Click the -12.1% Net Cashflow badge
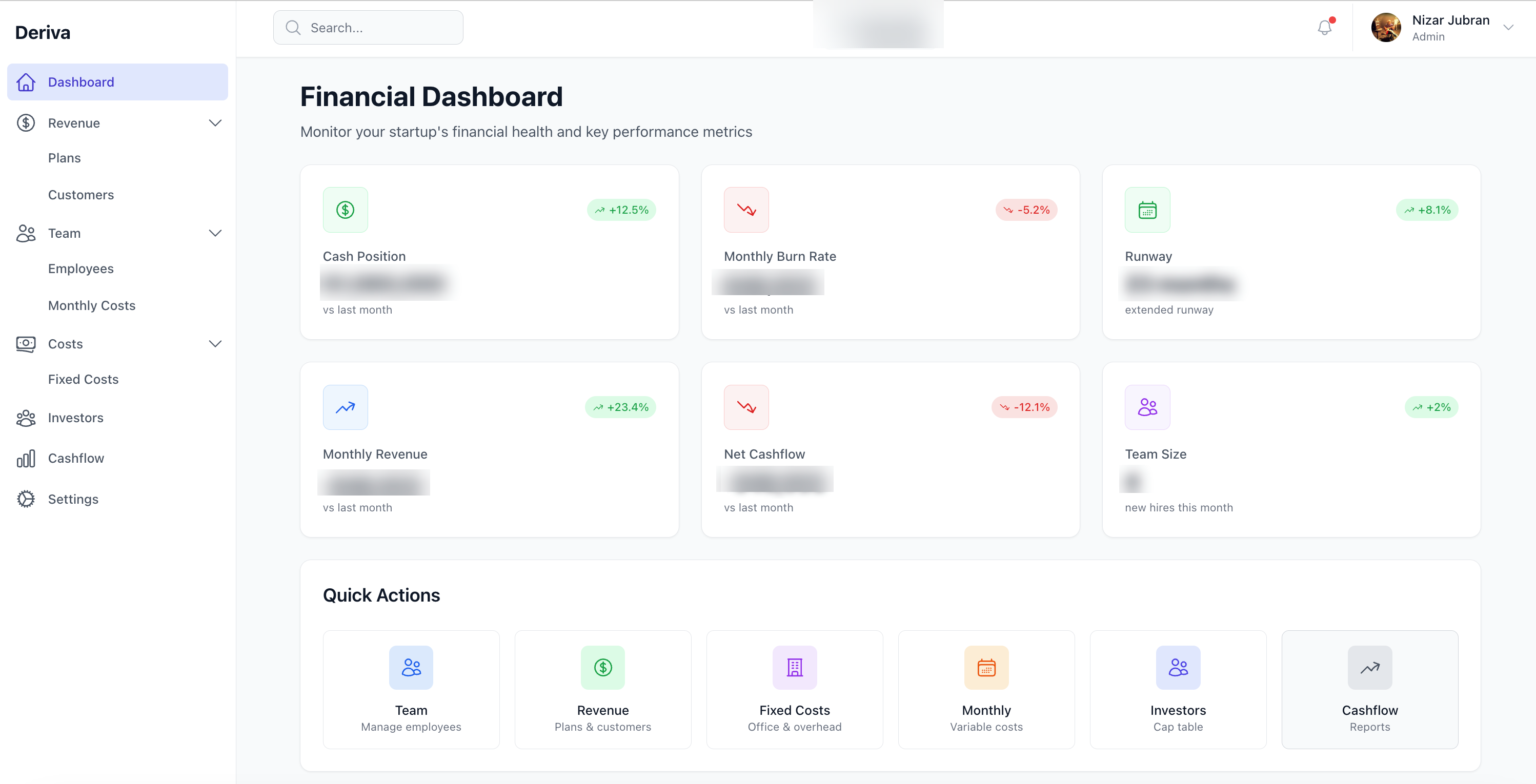Image resolution: width=1536 pixels, height=784 pixels. 1024,407
